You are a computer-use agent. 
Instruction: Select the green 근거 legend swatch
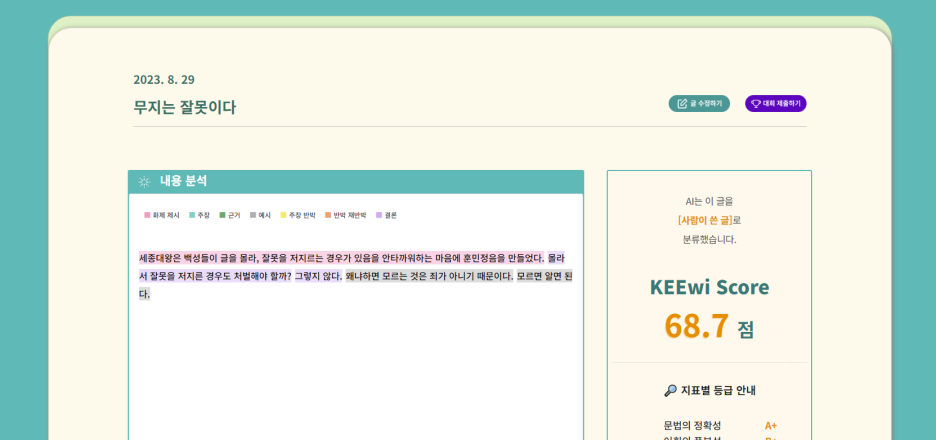[x=223, y=215]
